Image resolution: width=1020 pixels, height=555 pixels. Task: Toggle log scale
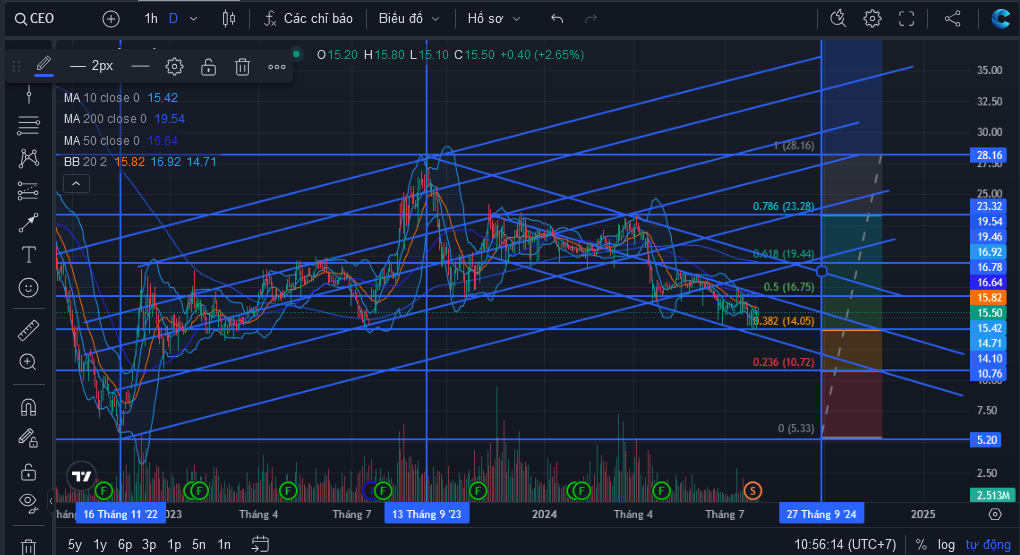pos(946,545)
